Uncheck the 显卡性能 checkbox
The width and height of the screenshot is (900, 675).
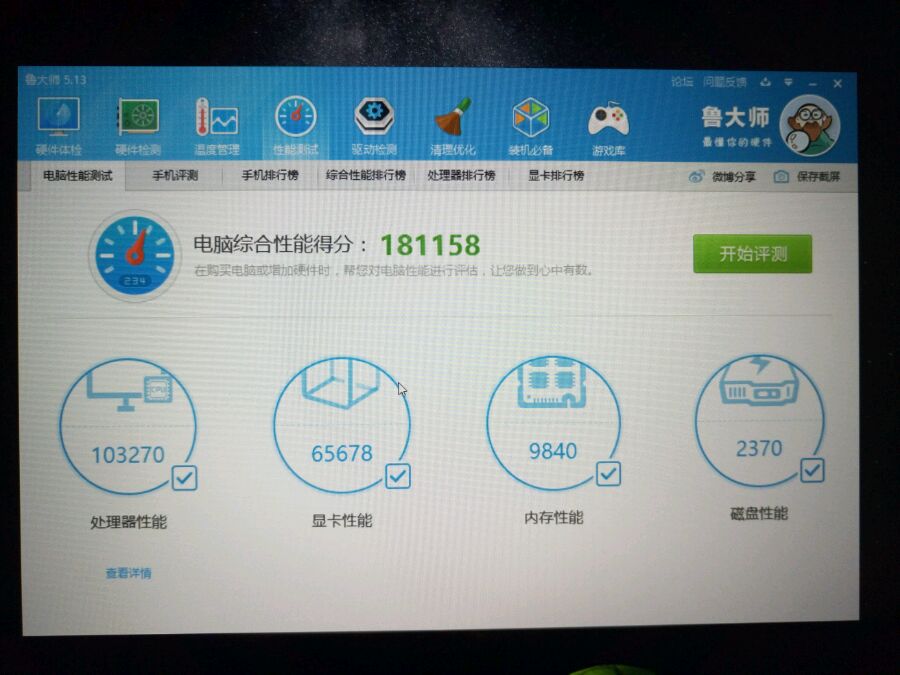pyautogui.click(x=398, y=476)
